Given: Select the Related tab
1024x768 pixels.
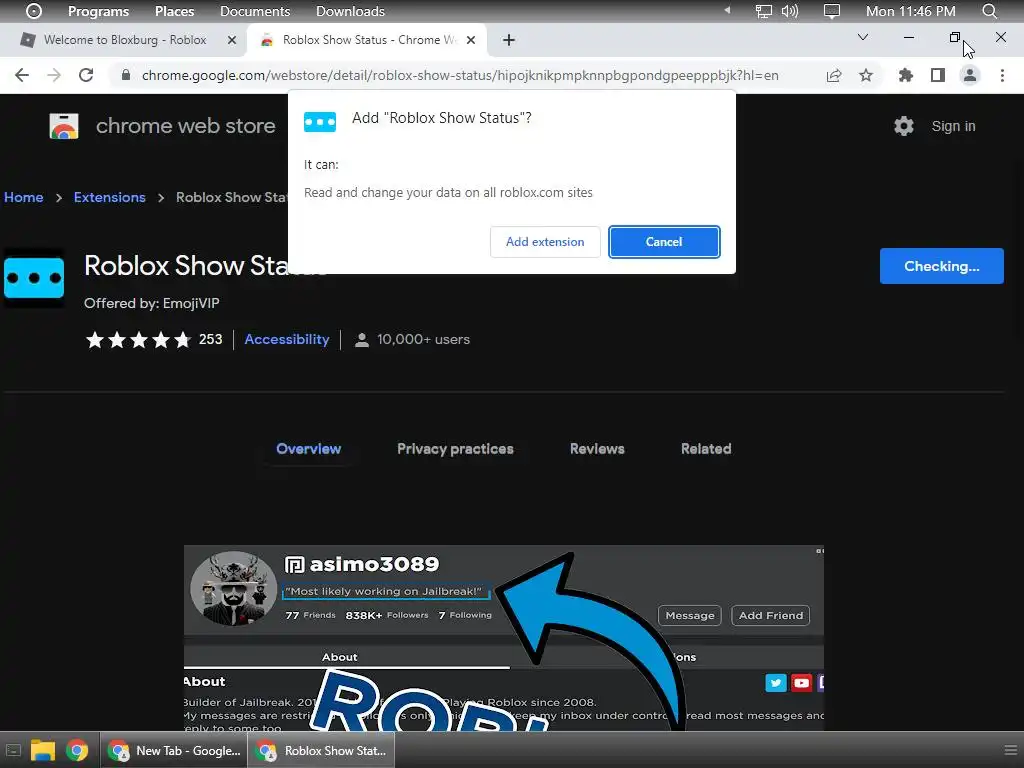Looking at the screenshot, I should pyautogui.click(x=706, y=449).
